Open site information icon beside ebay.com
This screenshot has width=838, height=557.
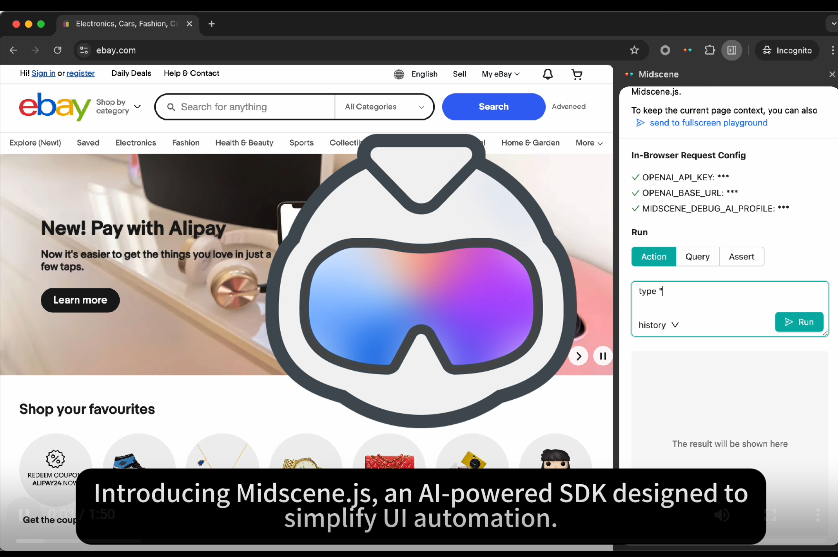coord(84,50)
